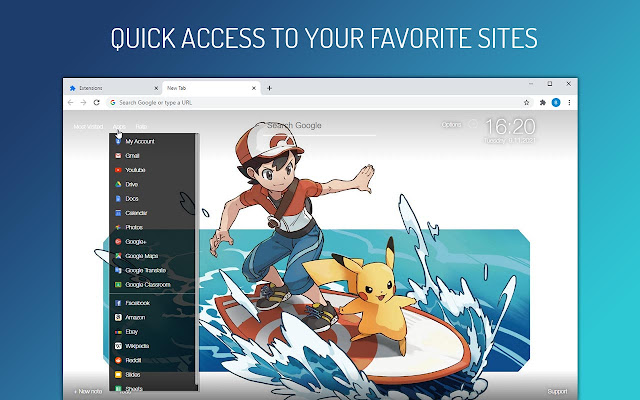The image size is (640, 400).
Task: Close the Extensions tab
Action: pos(156,88)
